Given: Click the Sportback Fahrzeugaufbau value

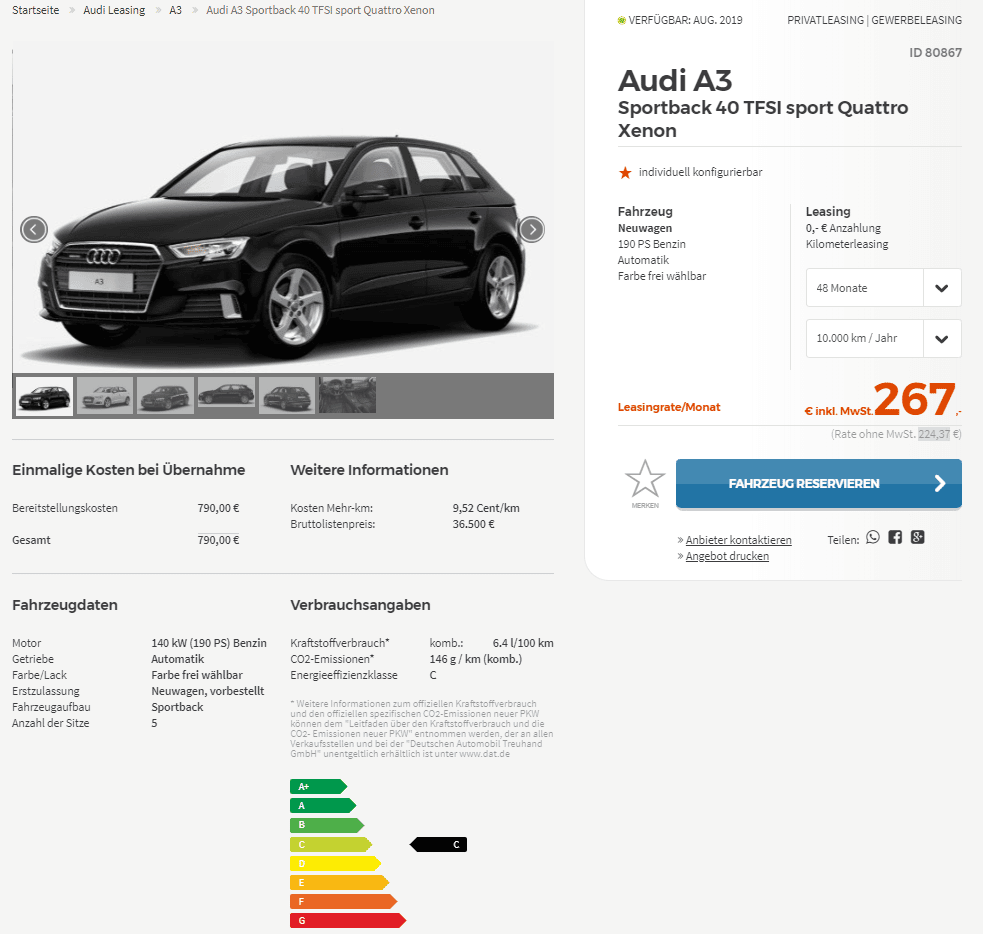Looking at the screenshot, I should click(x=177, y=707).
